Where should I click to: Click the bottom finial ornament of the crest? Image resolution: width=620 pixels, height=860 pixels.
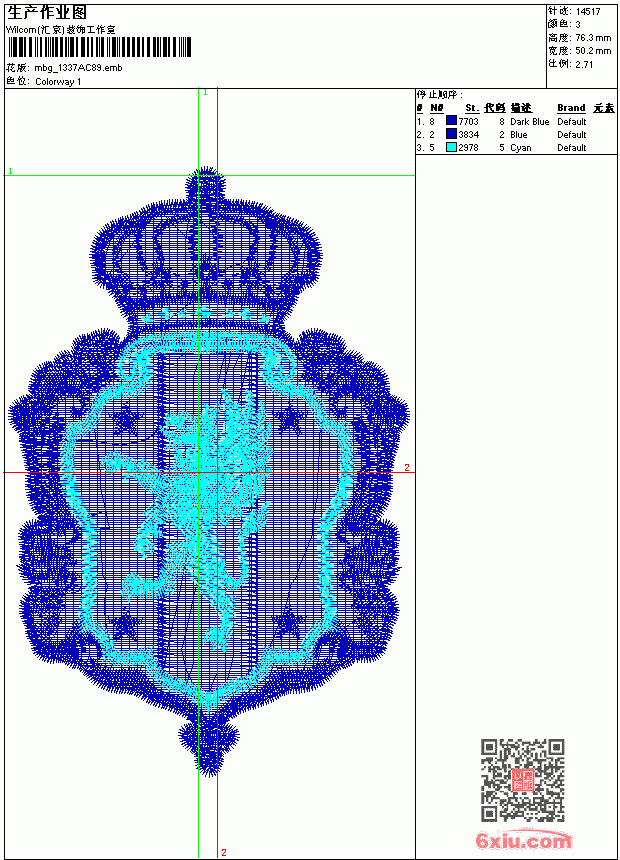[x=208, y=746]
